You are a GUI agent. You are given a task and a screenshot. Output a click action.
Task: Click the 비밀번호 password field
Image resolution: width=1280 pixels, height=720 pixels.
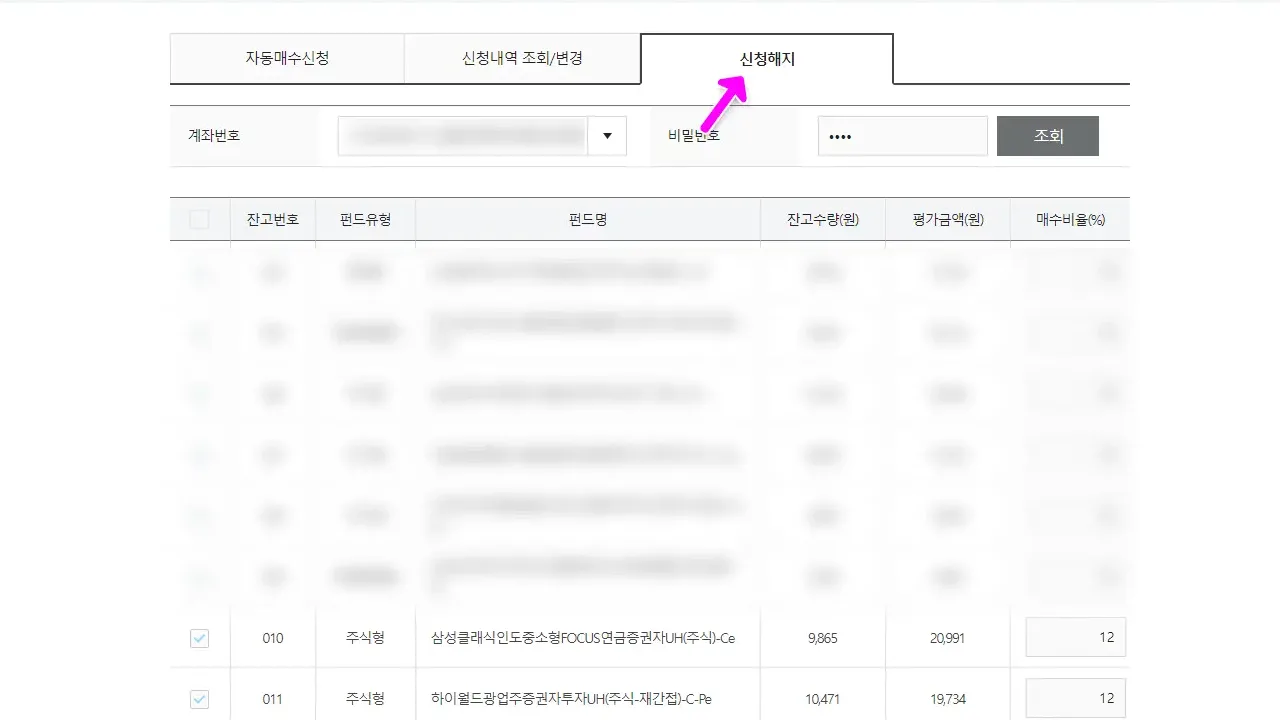click(903, 136)
